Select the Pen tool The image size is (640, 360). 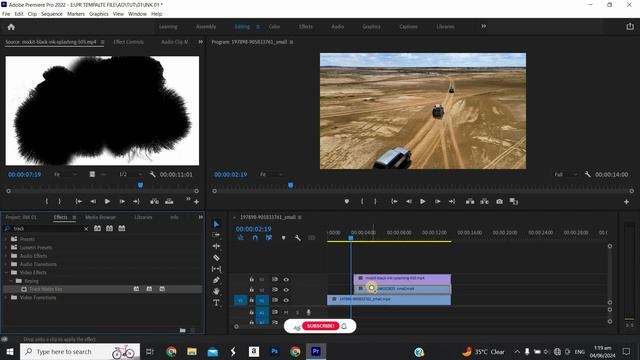coord(216,280)
